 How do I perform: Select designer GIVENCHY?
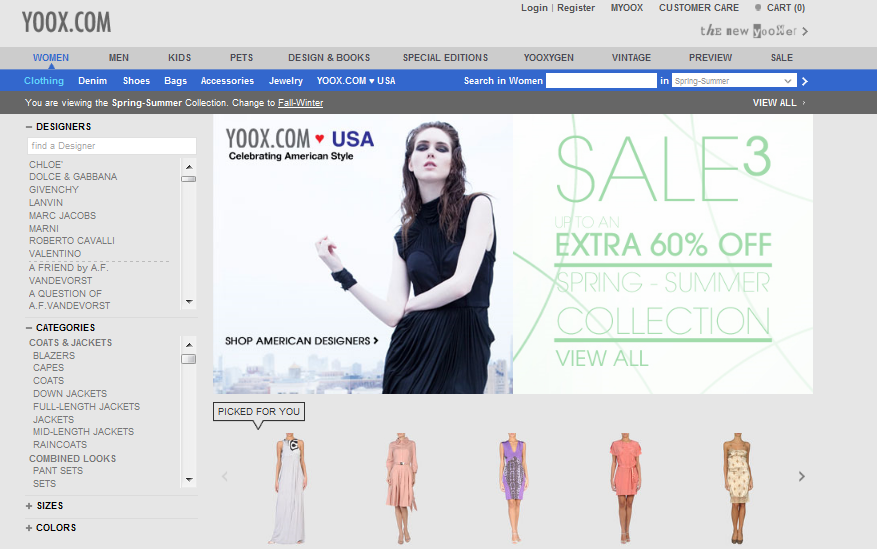[54, 190]
